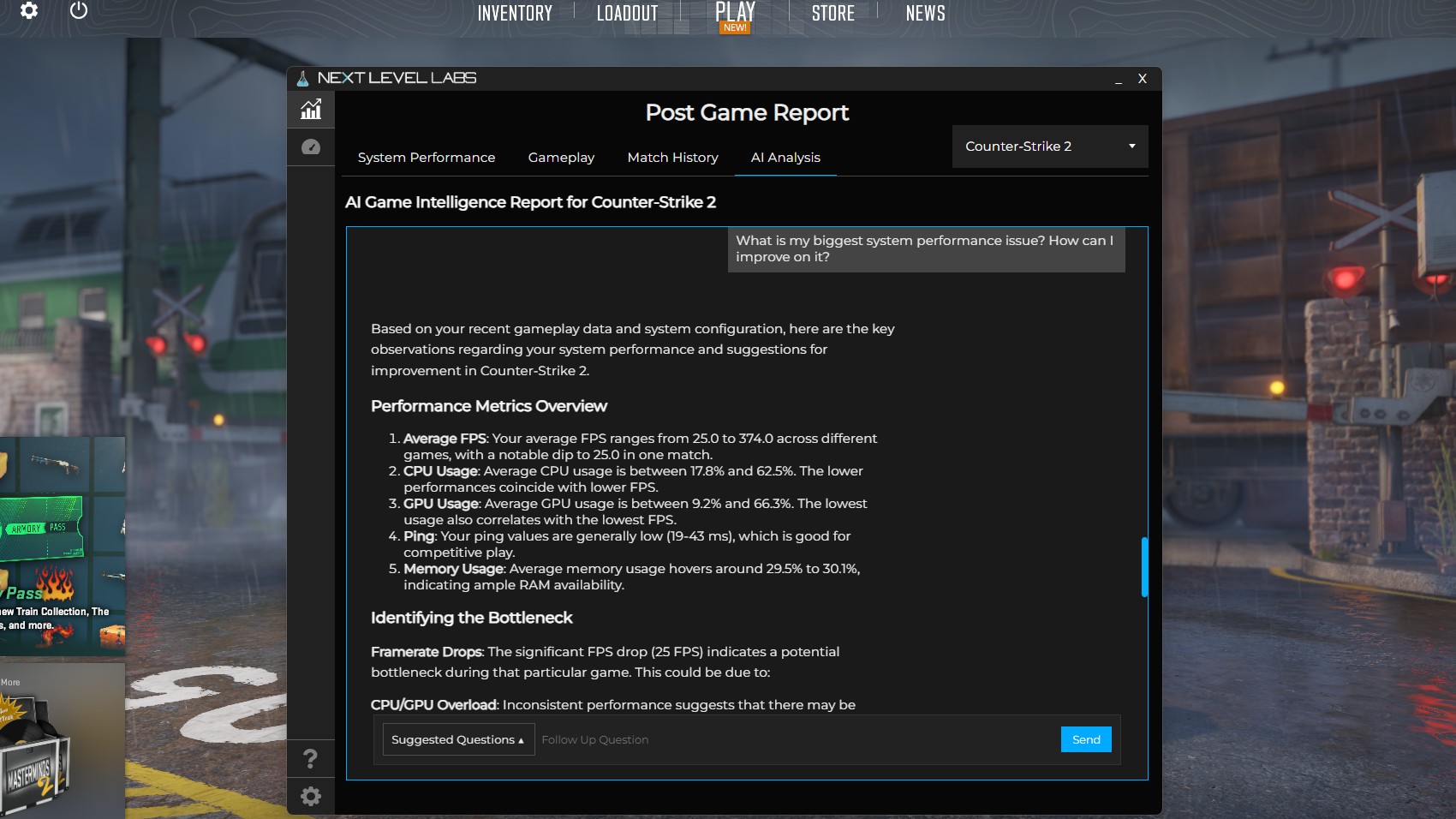The image size is (1456, 819).
Task: Switch to the System Performance tab
Action: point(427,158)
